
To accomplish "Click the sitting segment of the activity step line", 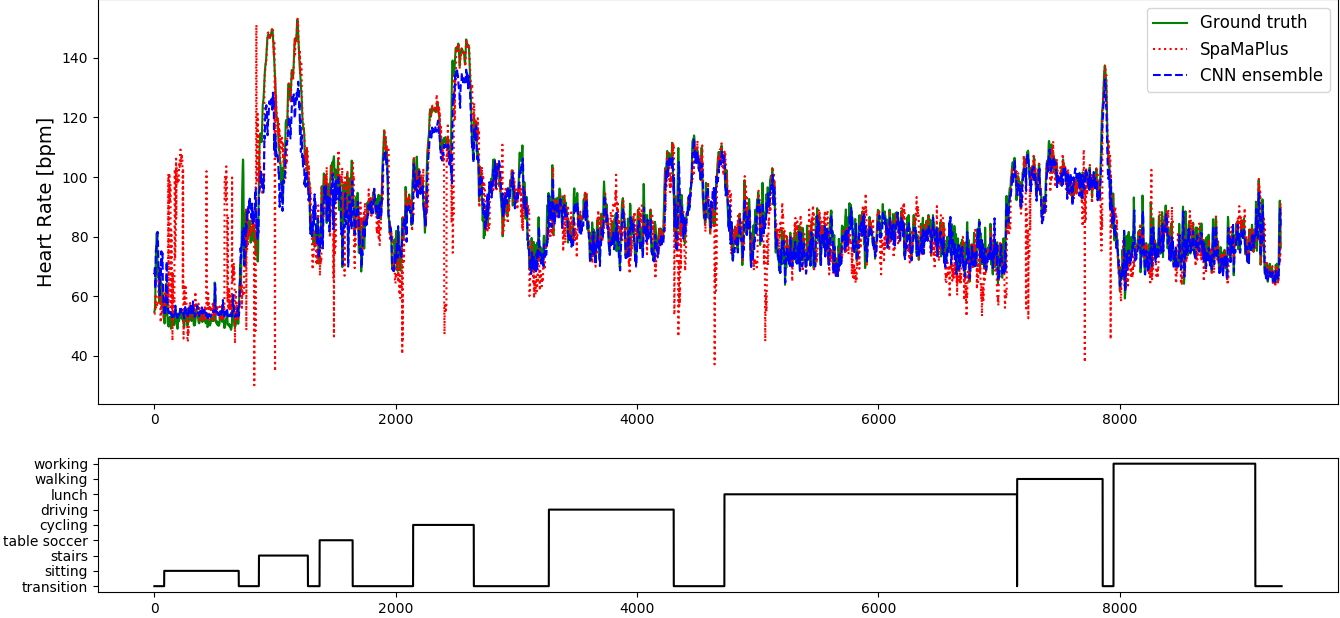I will click(201, 571).
